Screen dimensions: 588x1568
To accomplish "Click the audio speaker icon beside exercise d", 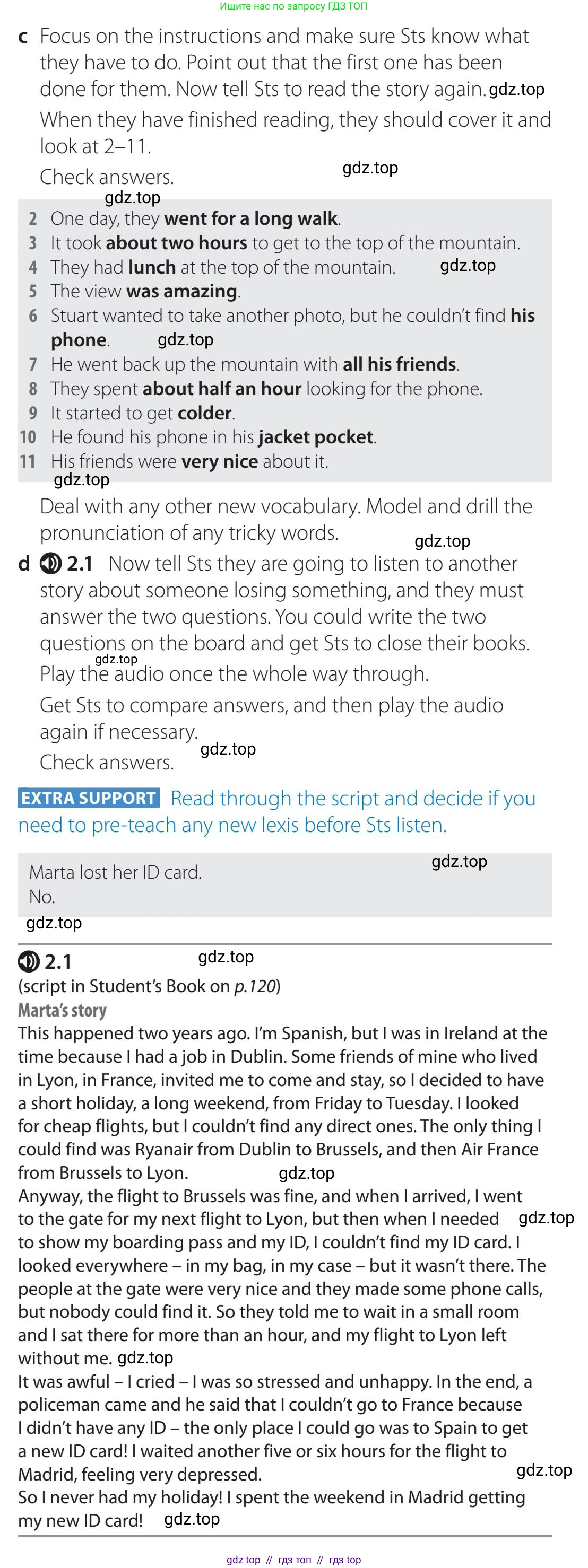I will (50, 564).
